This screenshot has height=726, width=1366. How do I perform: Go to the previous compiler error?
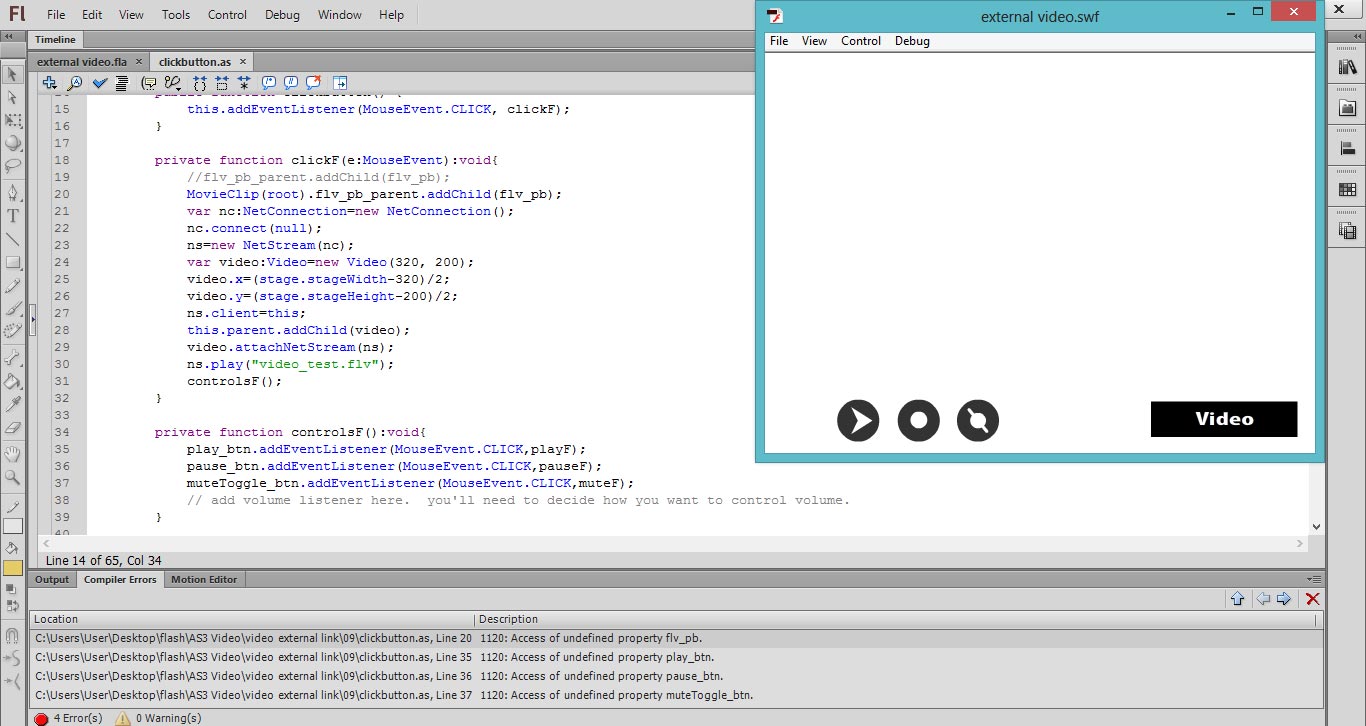1263,599
